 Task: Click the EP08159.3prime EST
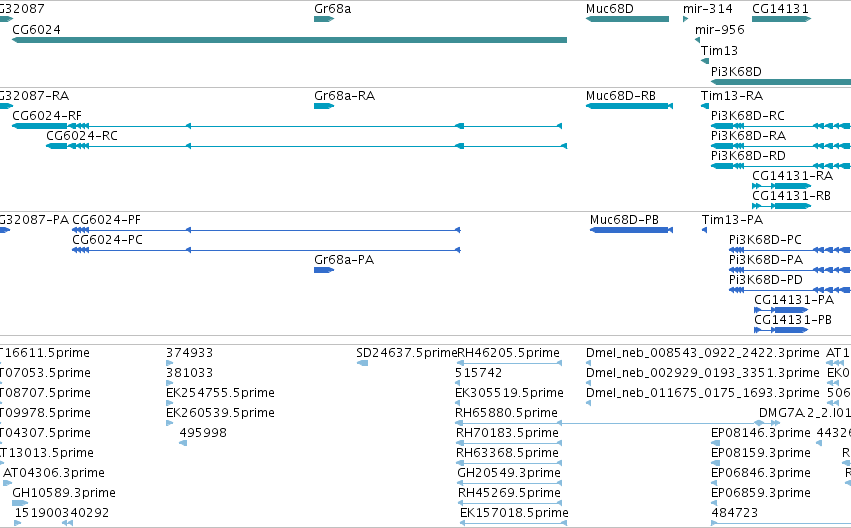point(761,453)
